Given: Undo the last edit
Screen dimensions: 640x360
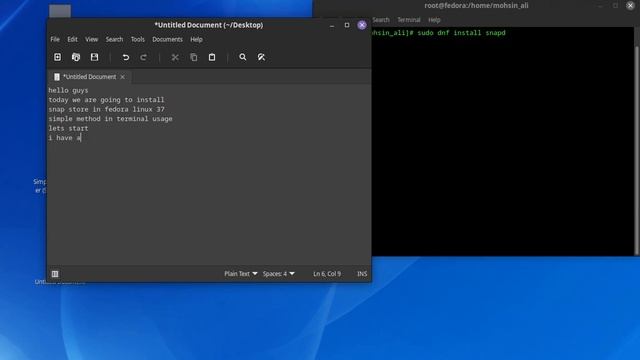Looking at the screenshot, I should coord(126,58).
